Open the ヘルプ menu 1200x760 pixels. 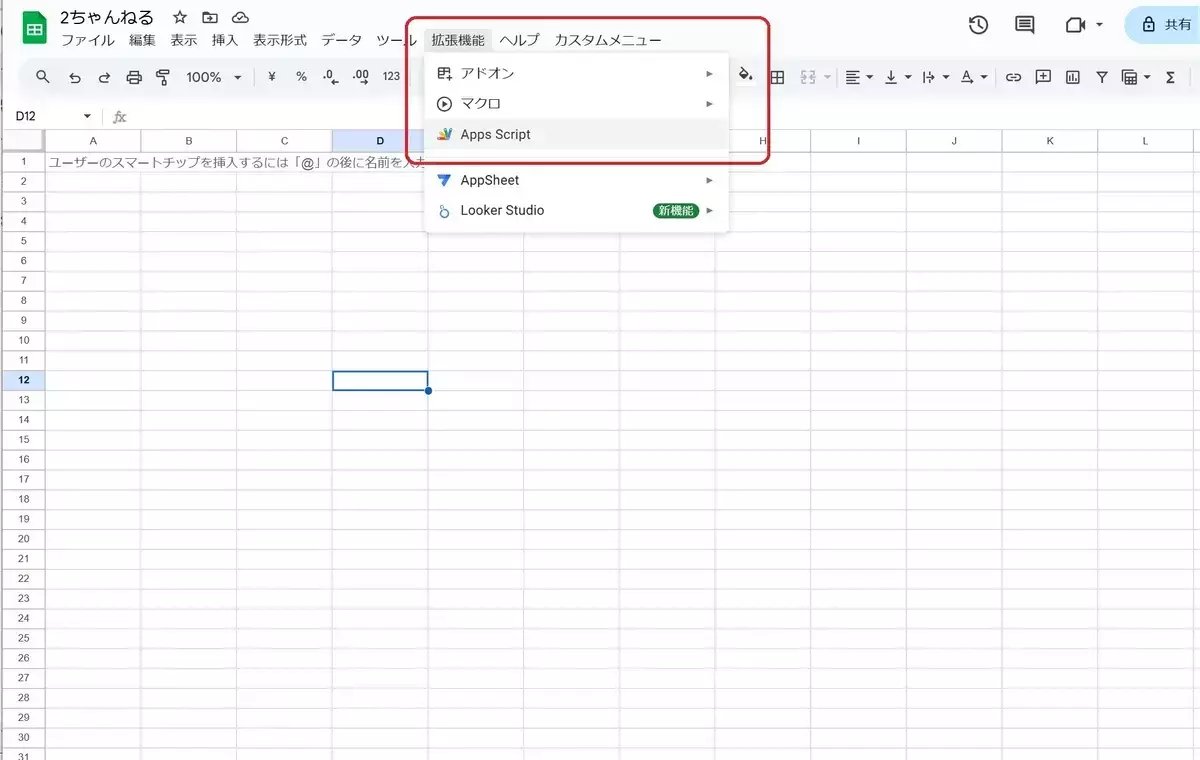[x=520, y=40]
